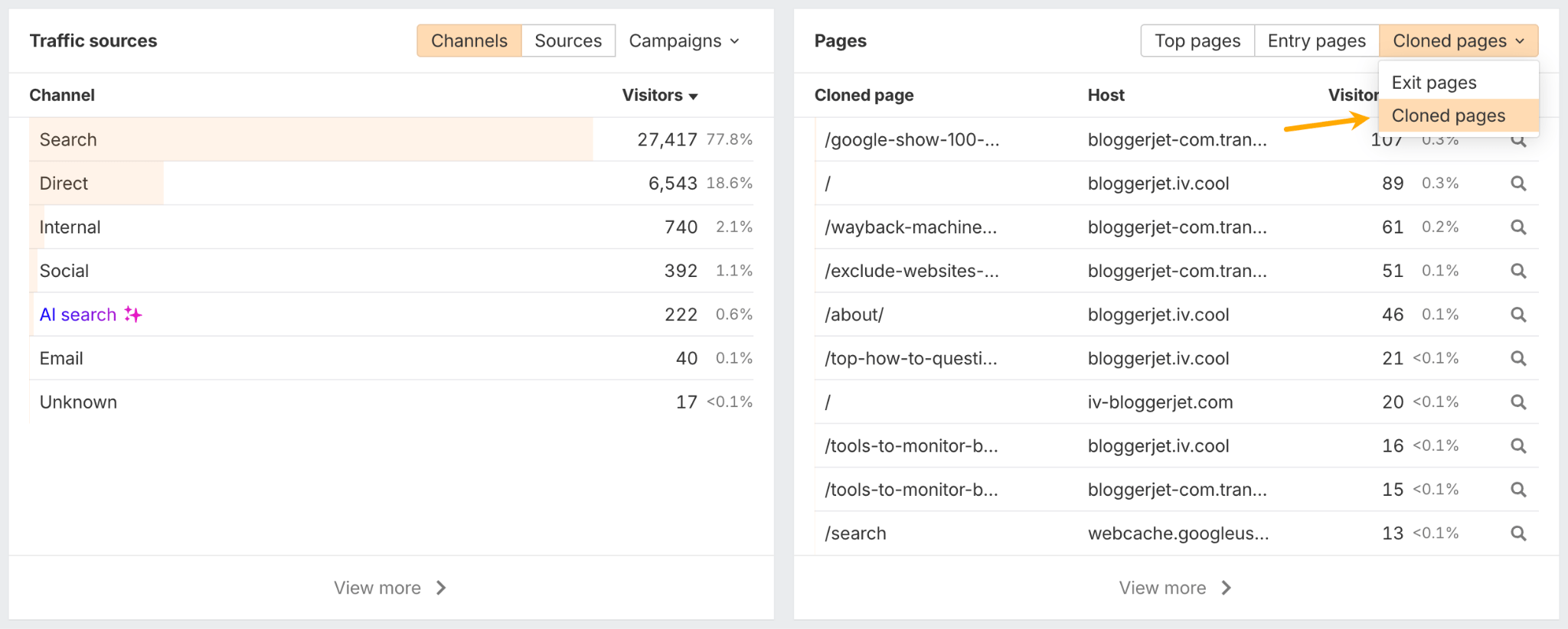
Task: Click the magnifier icon for /about/ row
Action: coord(1518,314)
